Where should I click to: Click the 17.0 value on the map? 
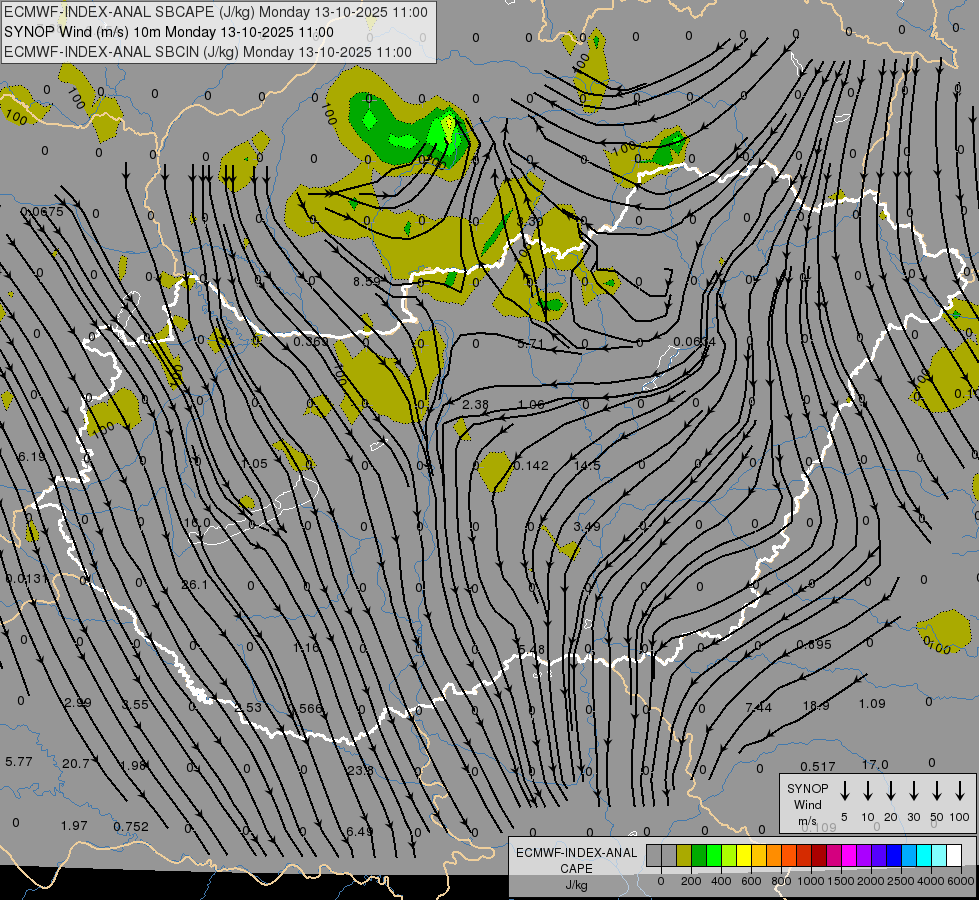click(x=875, y=764)
